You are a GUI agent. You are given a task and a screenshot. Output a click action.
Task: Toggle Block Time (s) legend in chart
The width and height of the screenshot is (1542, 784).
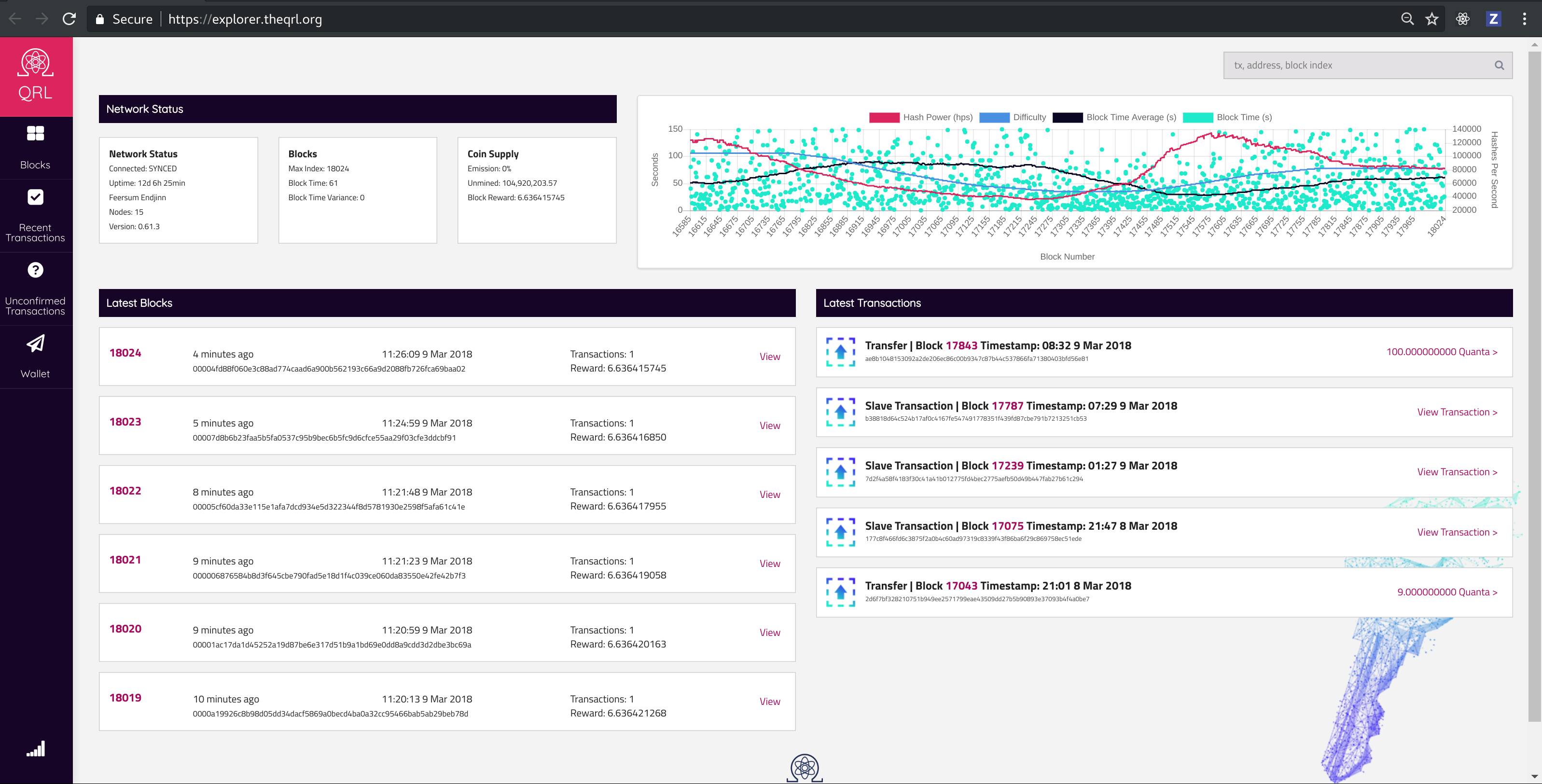pyautogui.click(x=1228, y=117)
